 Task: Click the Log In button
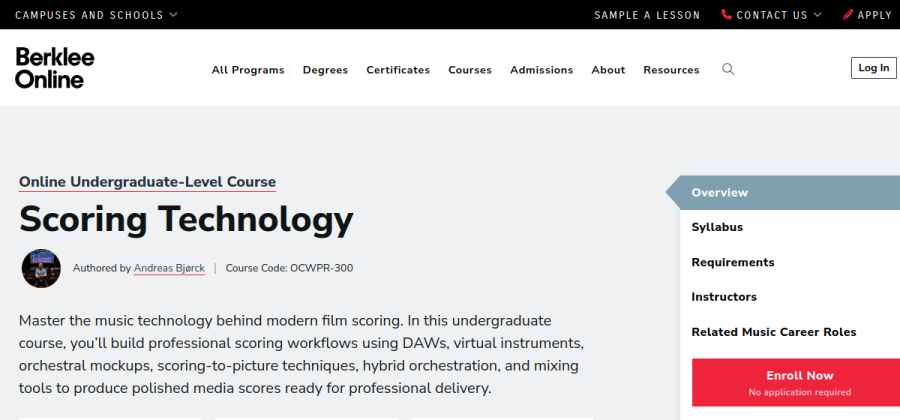[x=874, y=68]
